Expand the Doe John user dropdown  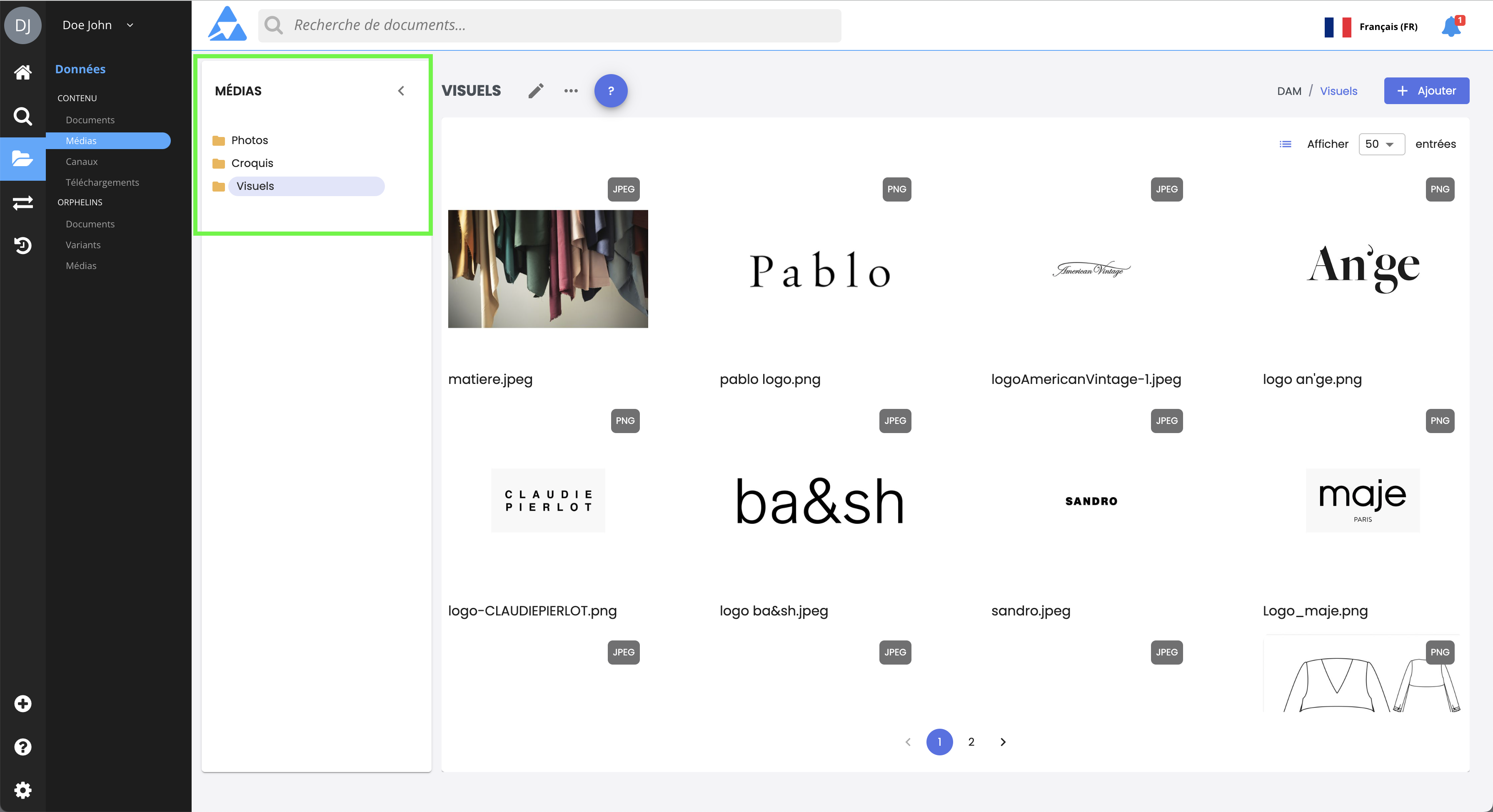tap(130, 25)
